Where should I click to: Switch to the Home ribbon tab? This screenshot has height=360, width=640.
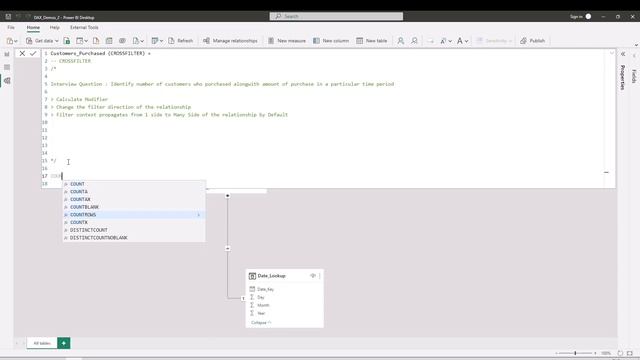pyautogui.click(x=33, y=27)
